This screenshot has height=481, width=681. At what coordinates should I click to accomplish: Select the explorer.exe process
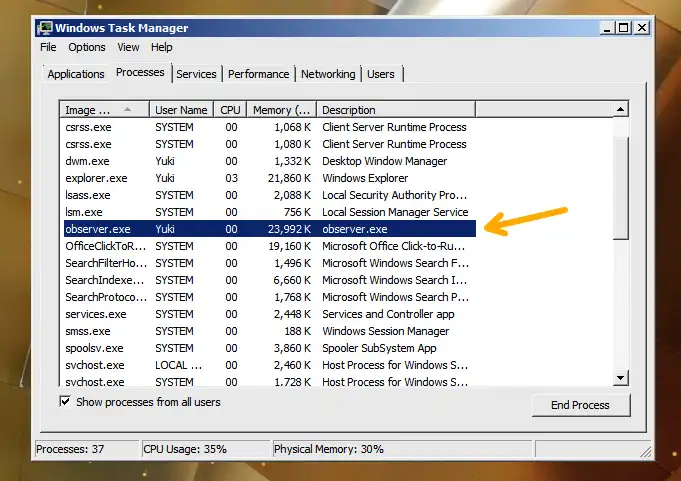pos(270,178)
